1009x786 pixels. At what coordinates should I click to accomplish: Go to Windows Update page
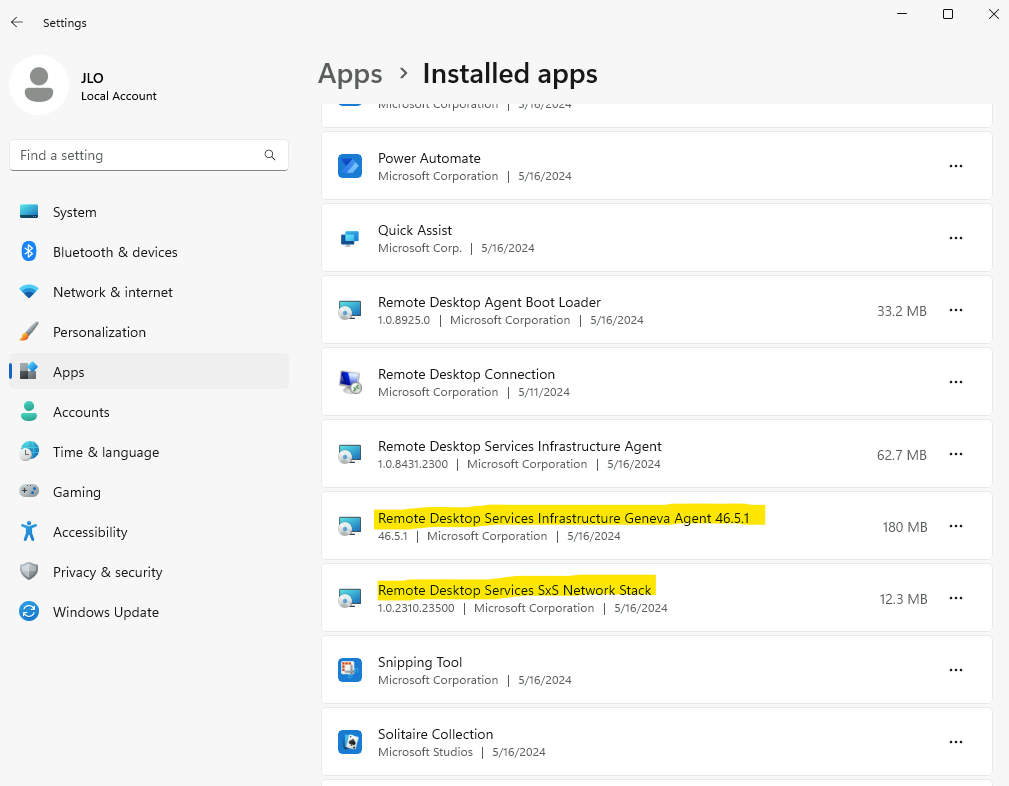pos(149,611)
